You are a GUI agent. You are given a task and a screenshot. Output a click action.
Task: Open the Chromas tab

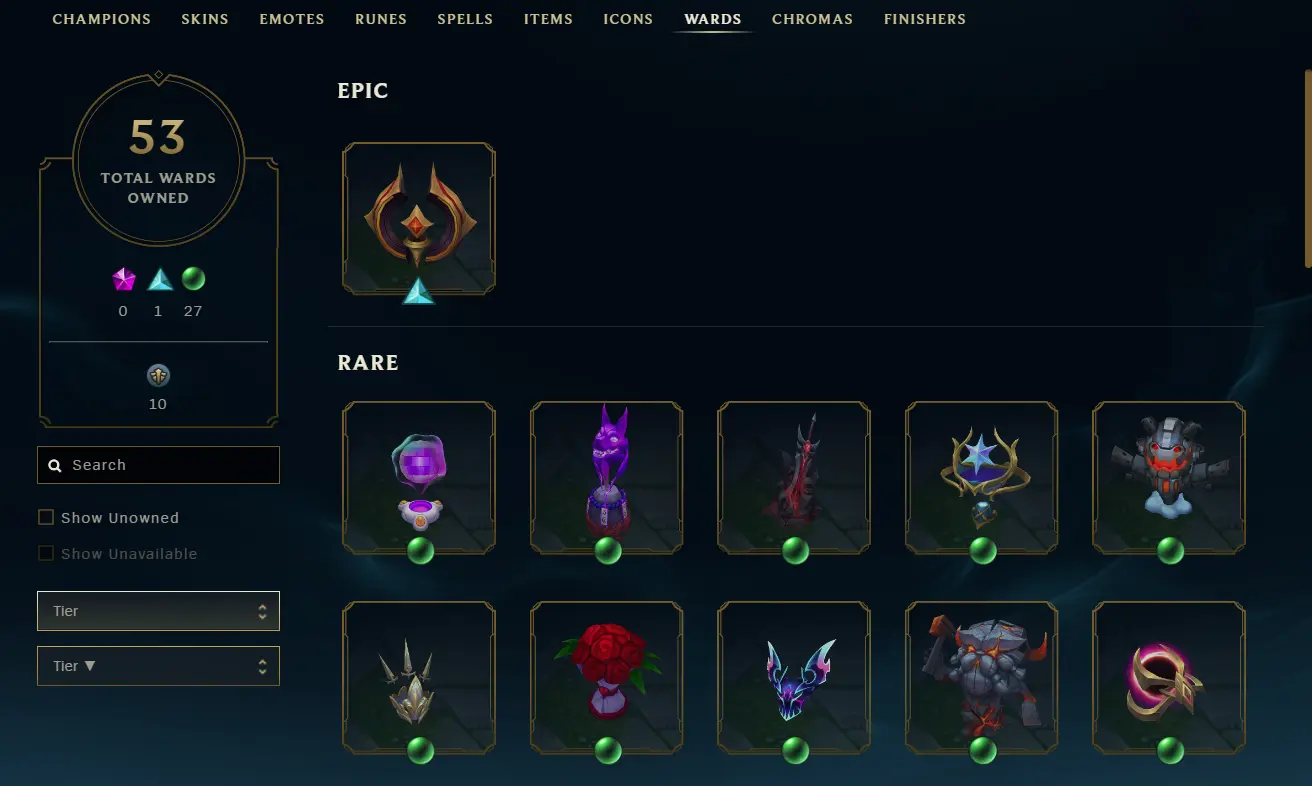point(812,19)
